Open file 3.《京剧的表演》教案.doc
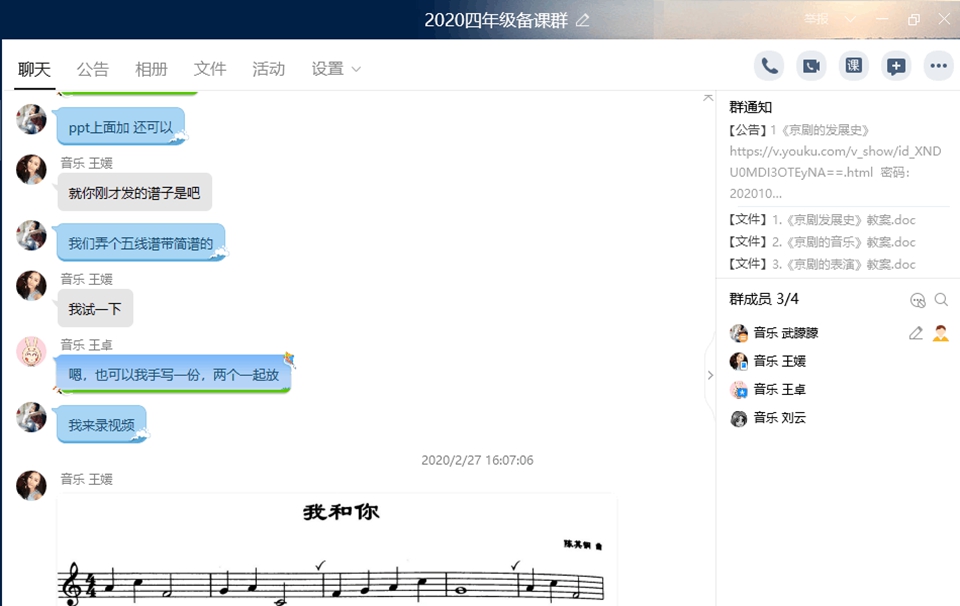Screen dimensions: 960x606 pos(822,264)
